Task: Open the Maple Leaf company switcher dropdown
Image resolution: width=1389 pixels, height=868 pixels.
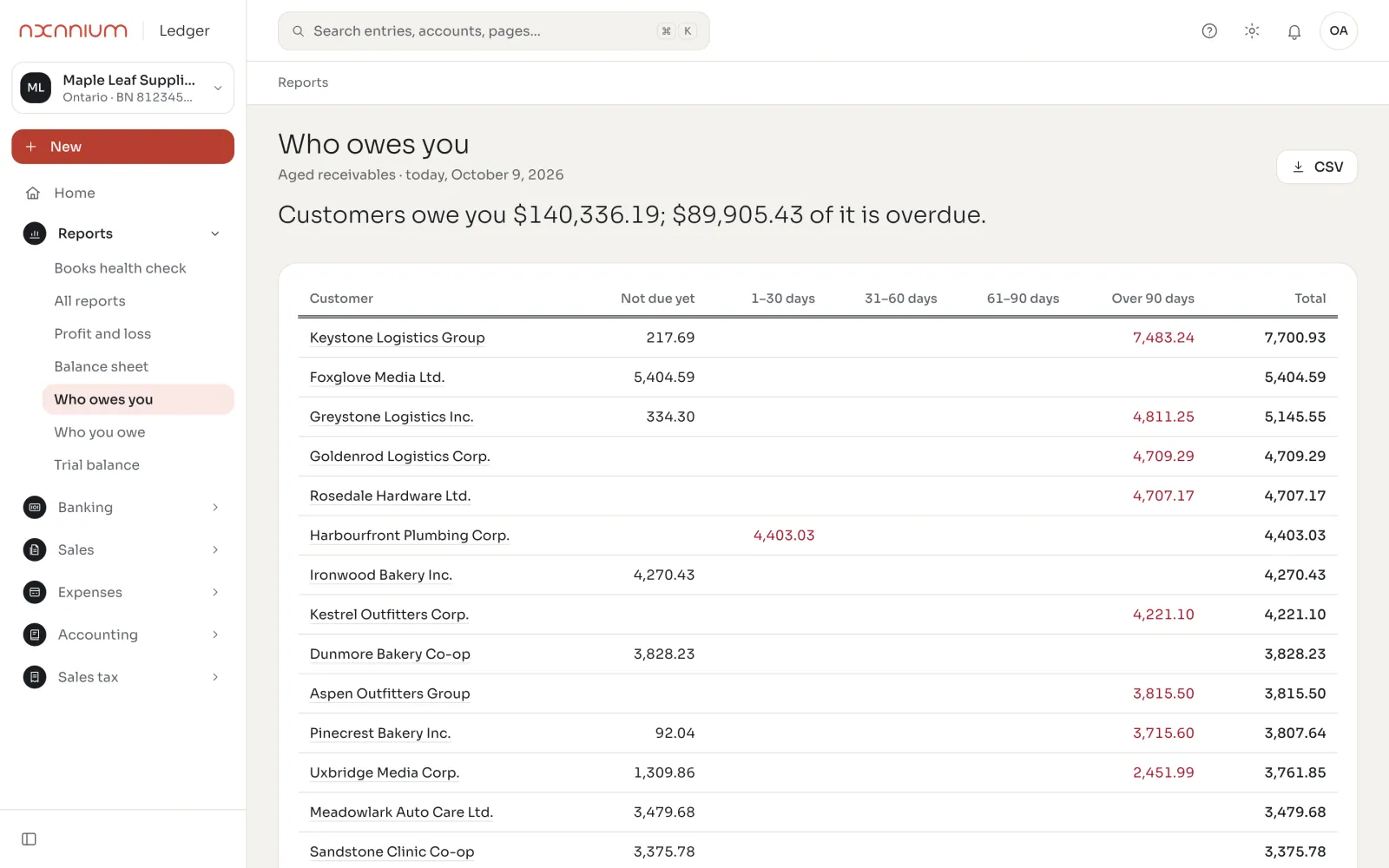Action: click(x=123, y=88)
